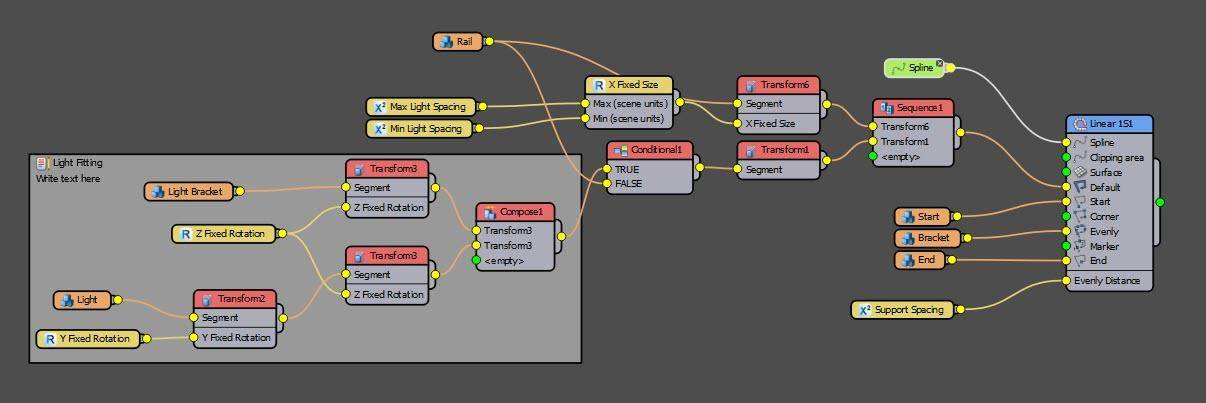
Task: Click the Light Fitting note icon
Action: click(x=42, y=163)
